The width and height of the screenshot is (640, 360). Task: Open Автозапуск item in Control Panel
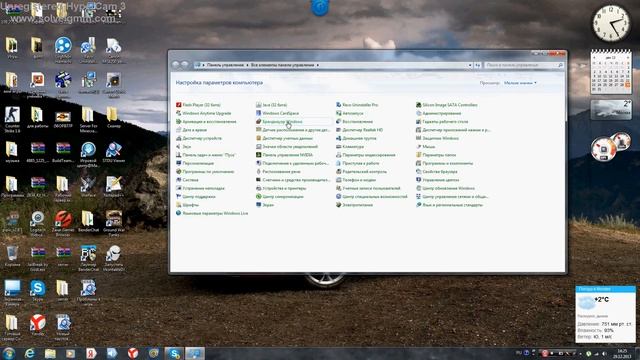(x=349, y=113)
